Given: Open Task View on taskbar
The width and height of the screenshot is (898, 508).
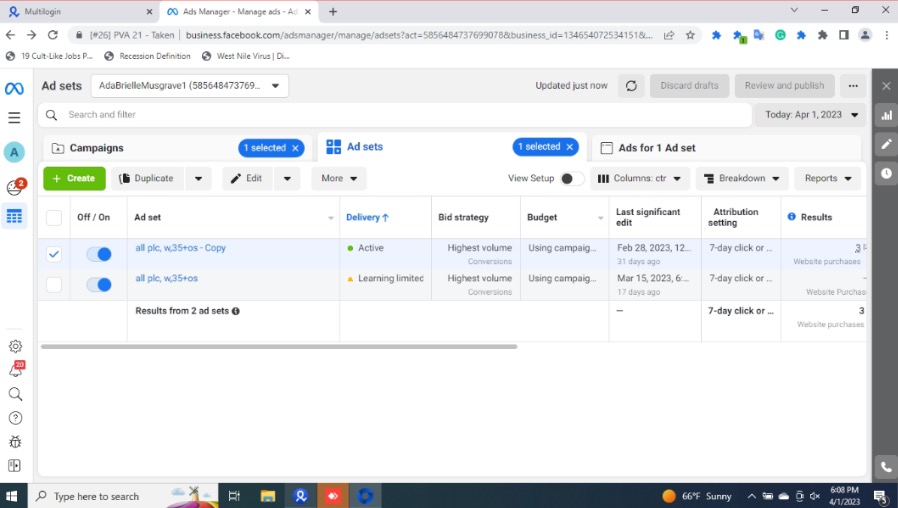Looking at the screenshot, I should 234,496.
